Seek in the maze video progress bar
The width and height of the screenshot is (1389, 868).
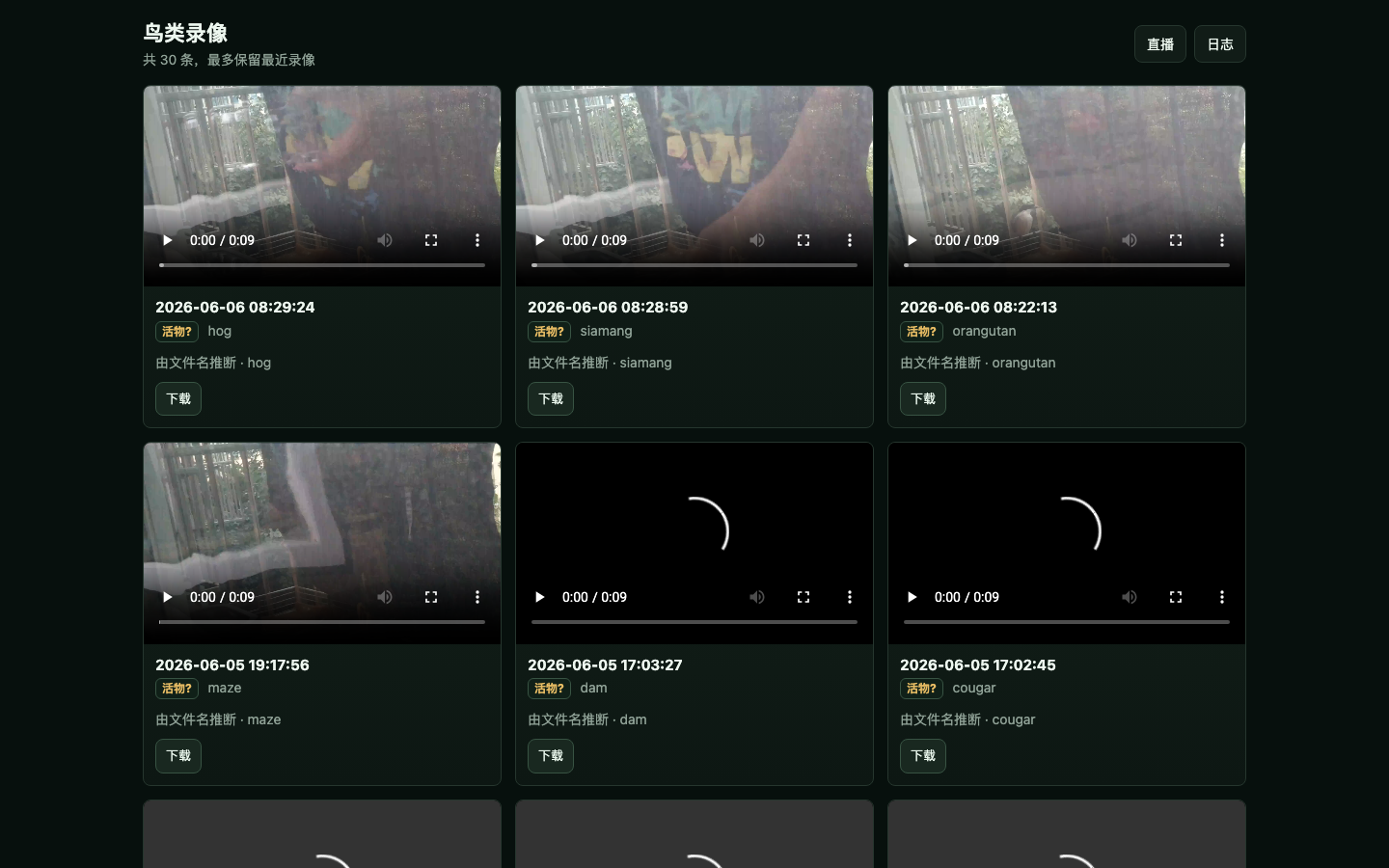[x=322, y=621]
